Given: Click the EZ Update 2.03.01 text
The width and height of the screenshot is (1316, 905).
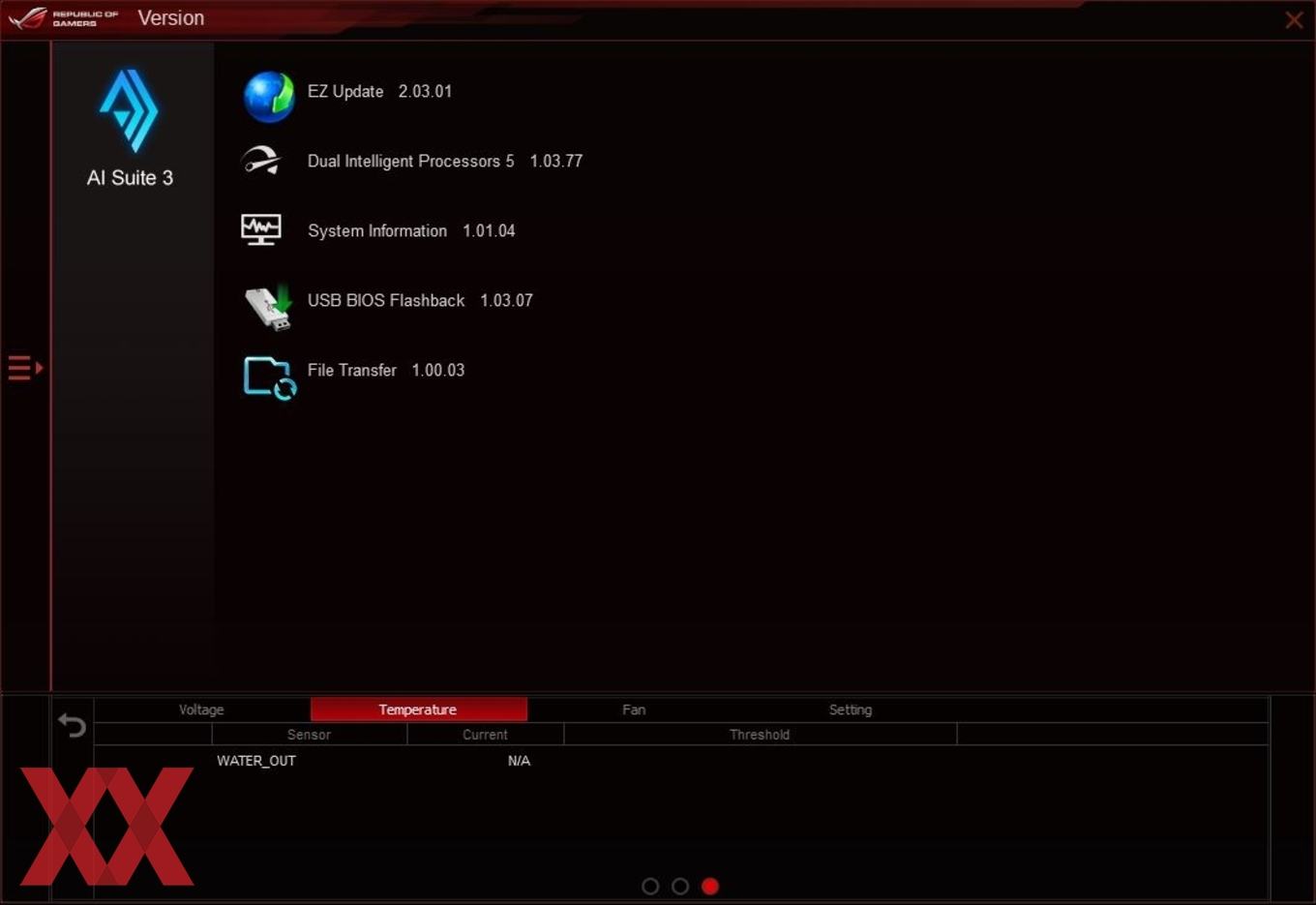Looking at the screenshot, I should click(379, 91).
